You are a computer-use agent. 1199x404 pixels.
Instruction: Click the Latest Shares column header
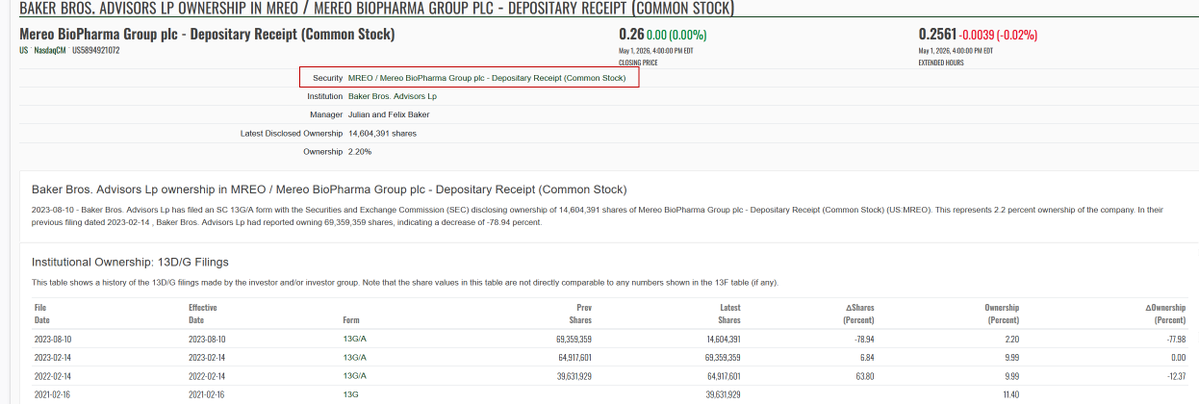729,314
